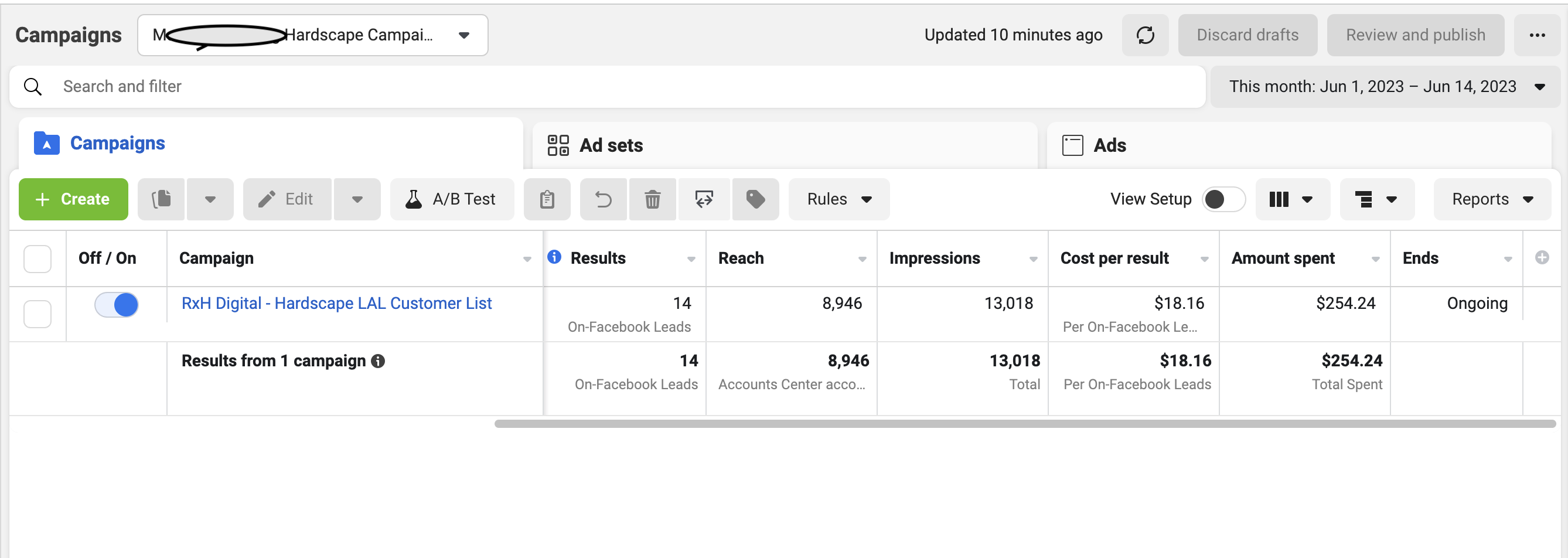Image resolution: width=1568 pixels, height=558 pixels.
Task: Check the select-all checkbox in header
Action: pos(37,259)
